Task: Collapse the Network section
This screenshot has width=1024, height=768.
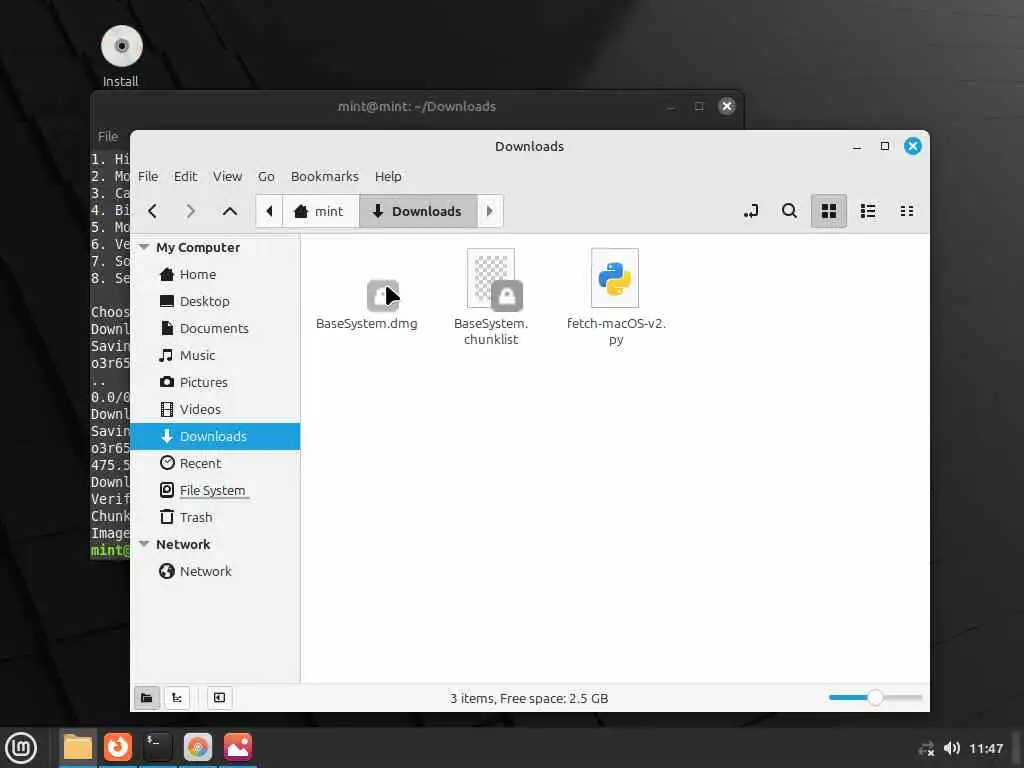Action: [144, 544]
